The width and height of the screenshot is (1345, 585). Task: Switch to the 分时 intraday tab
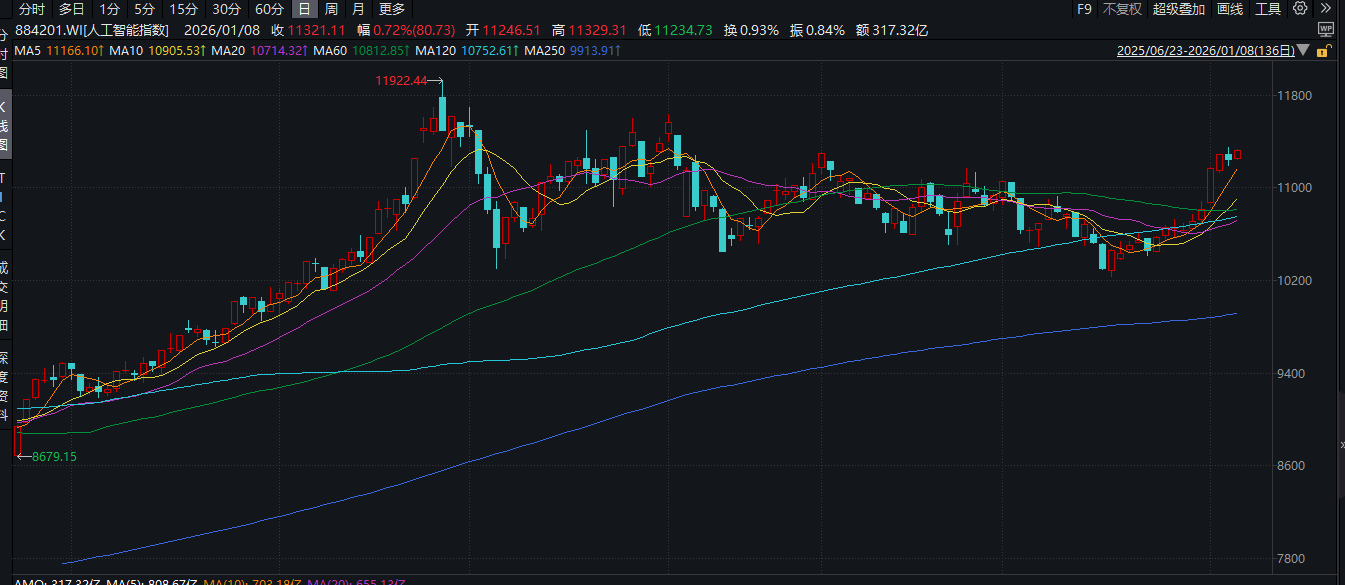pyautogui.click(x=33, y=9)
